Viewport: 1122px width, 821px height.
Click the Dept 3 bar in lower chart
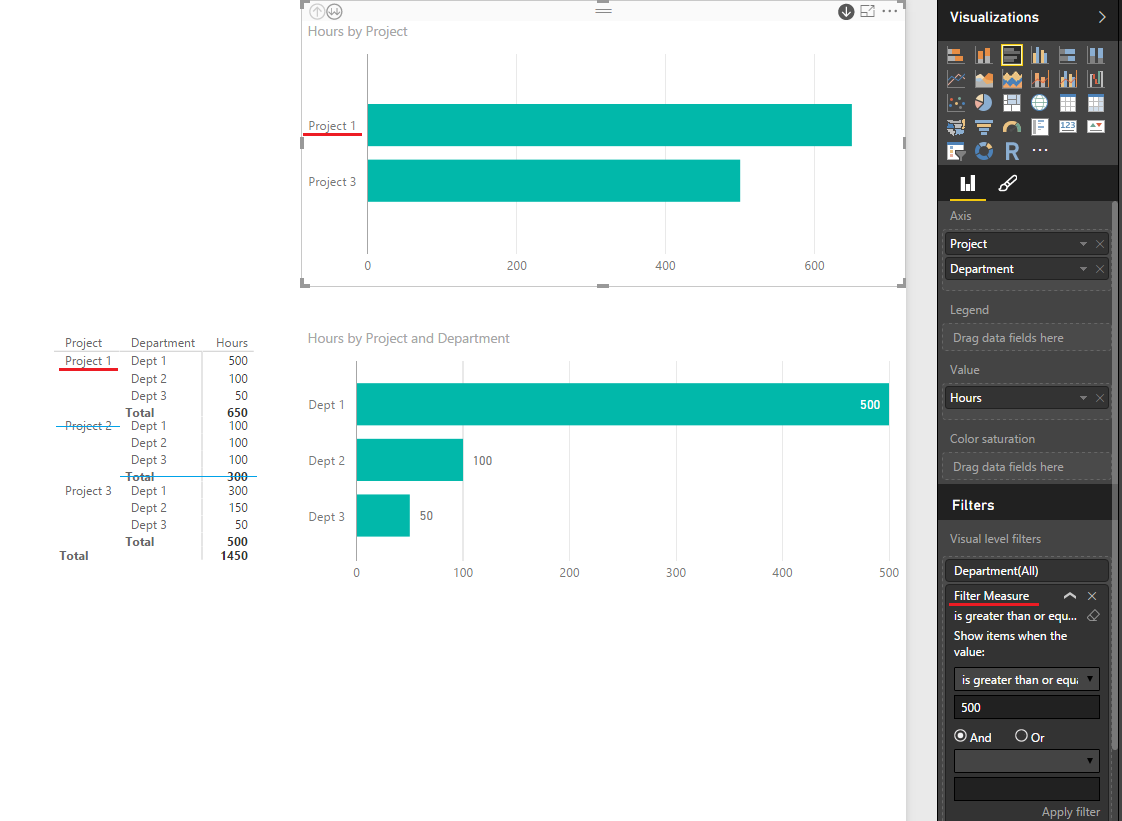(x=384, y=515)
